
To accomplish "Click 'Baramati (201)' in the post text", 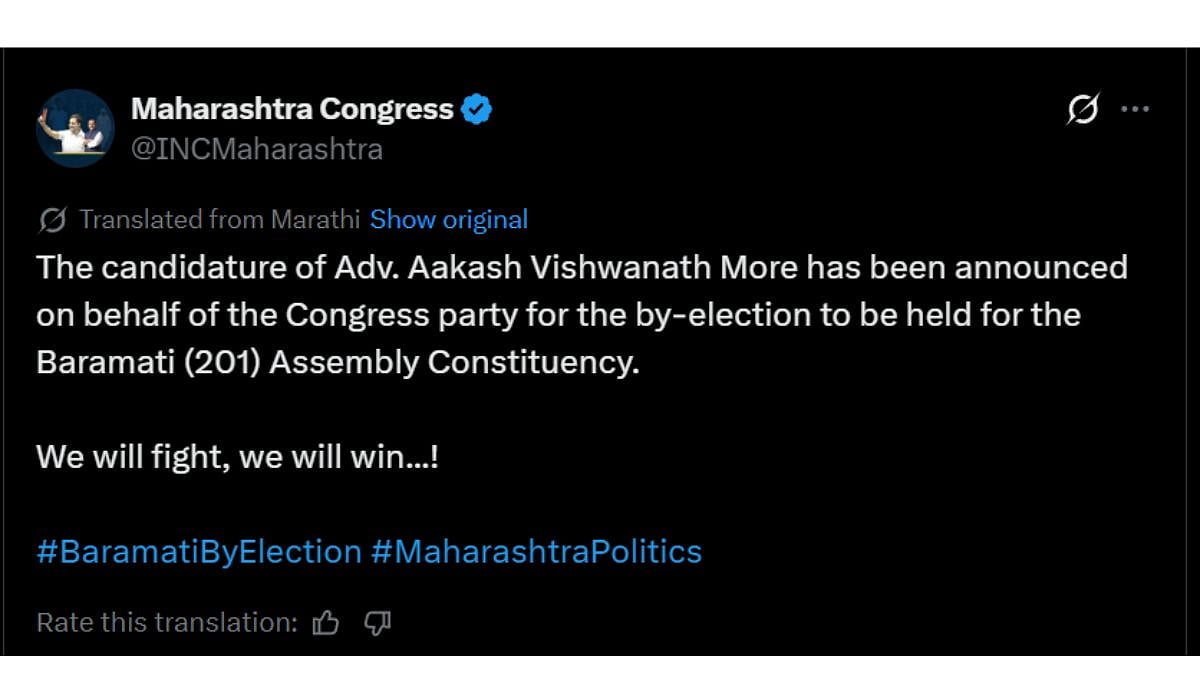I will click(x=148, y=362).
